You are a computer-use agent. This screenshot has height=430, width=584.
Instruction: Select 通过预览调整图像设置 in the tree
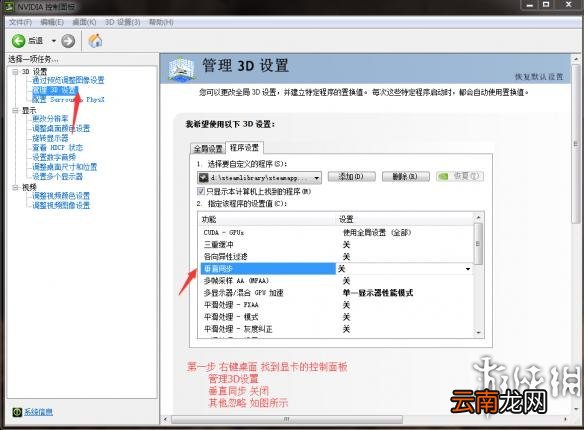point(68,80)
